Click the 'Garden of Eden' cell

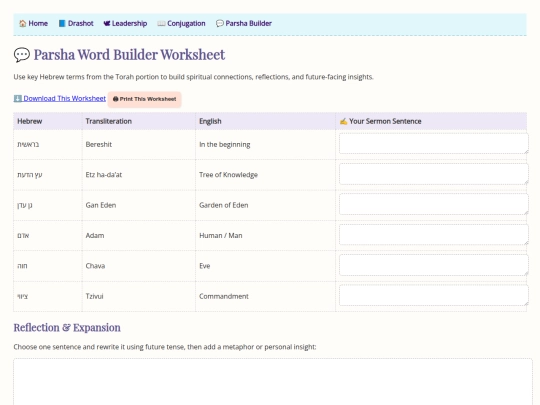click(266, 205)
